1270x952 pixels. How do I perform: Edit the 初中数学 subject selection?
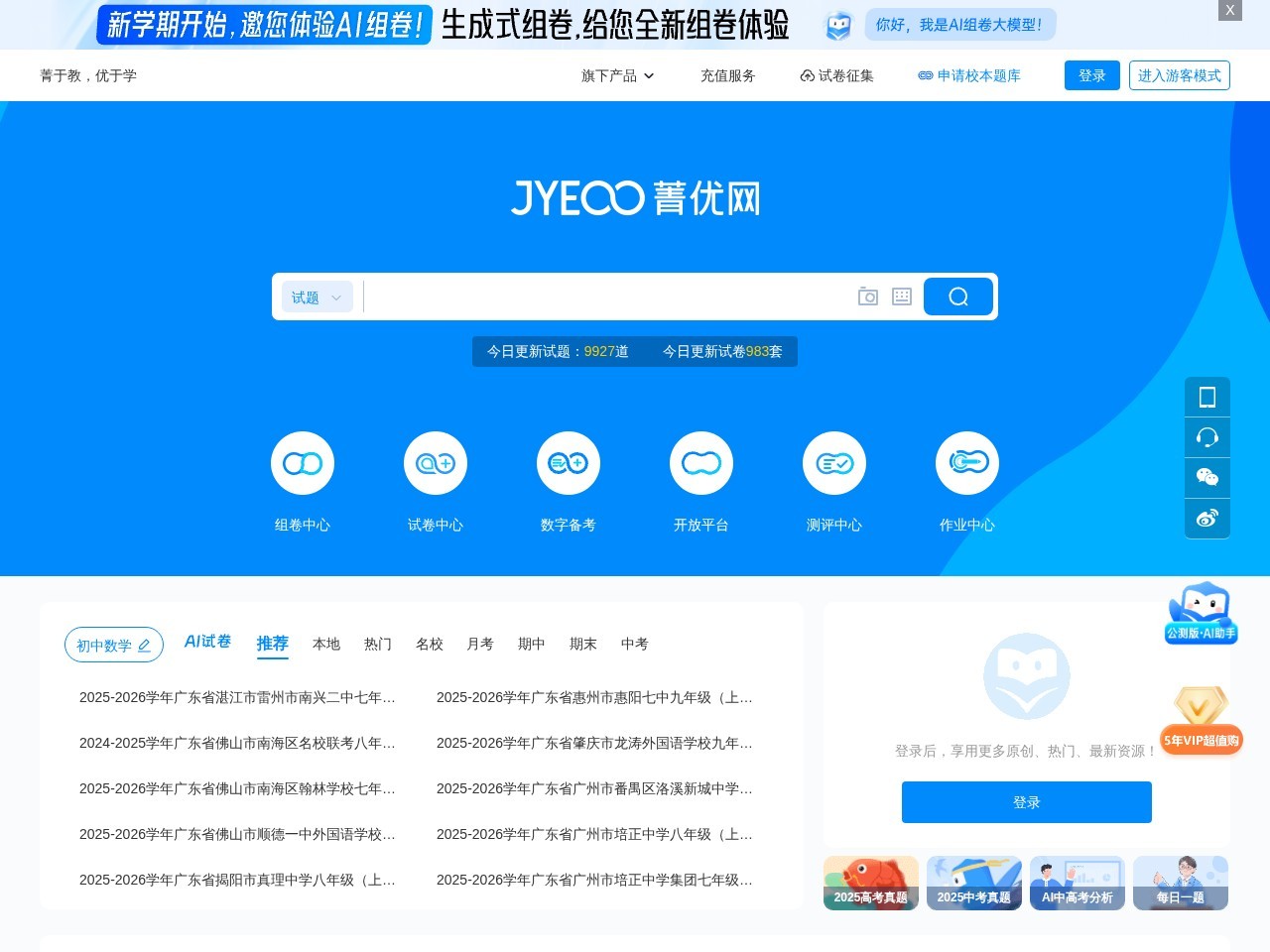point(145,645)
